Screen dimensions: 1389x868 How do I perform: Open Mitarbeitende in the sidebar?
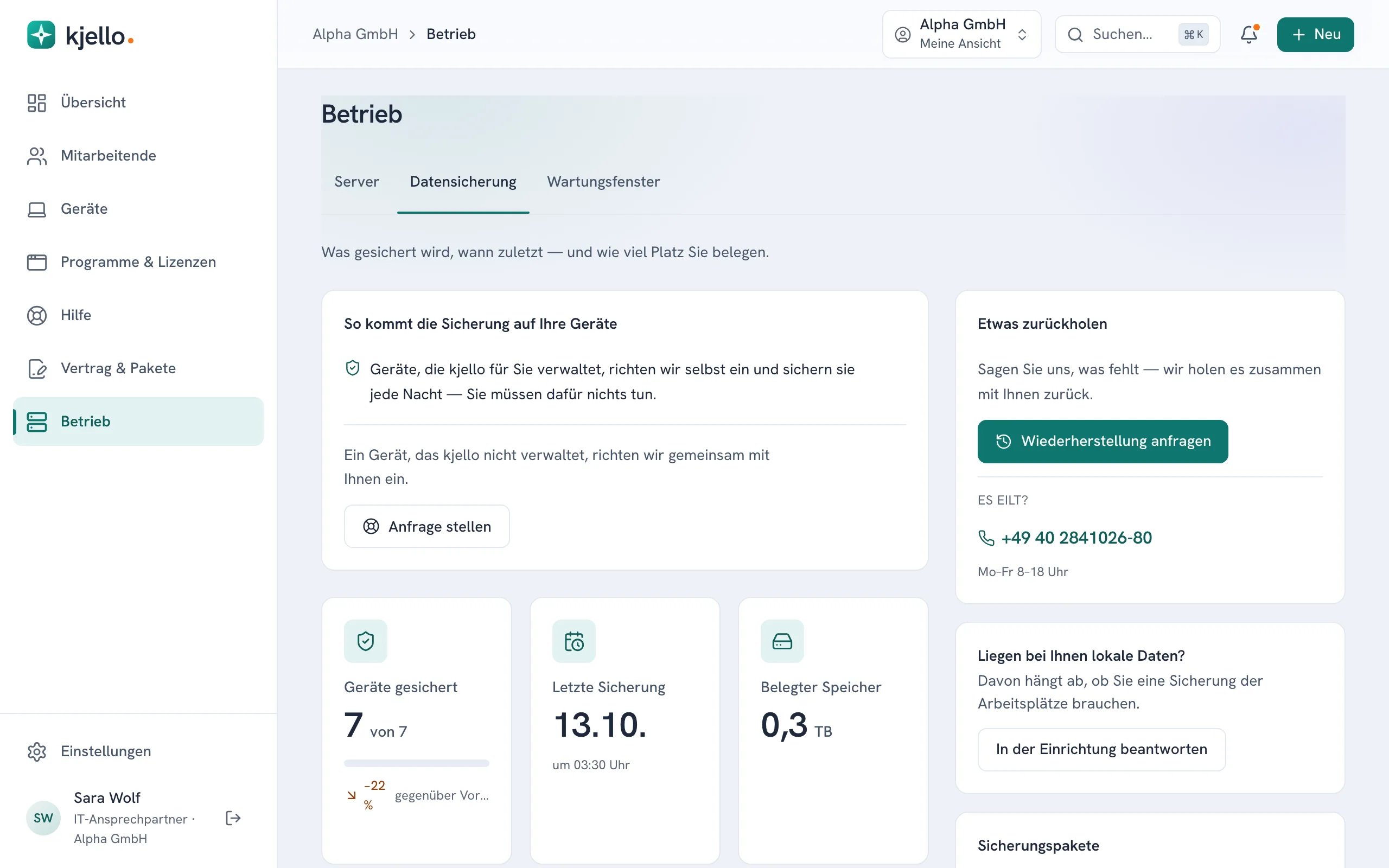138,156
